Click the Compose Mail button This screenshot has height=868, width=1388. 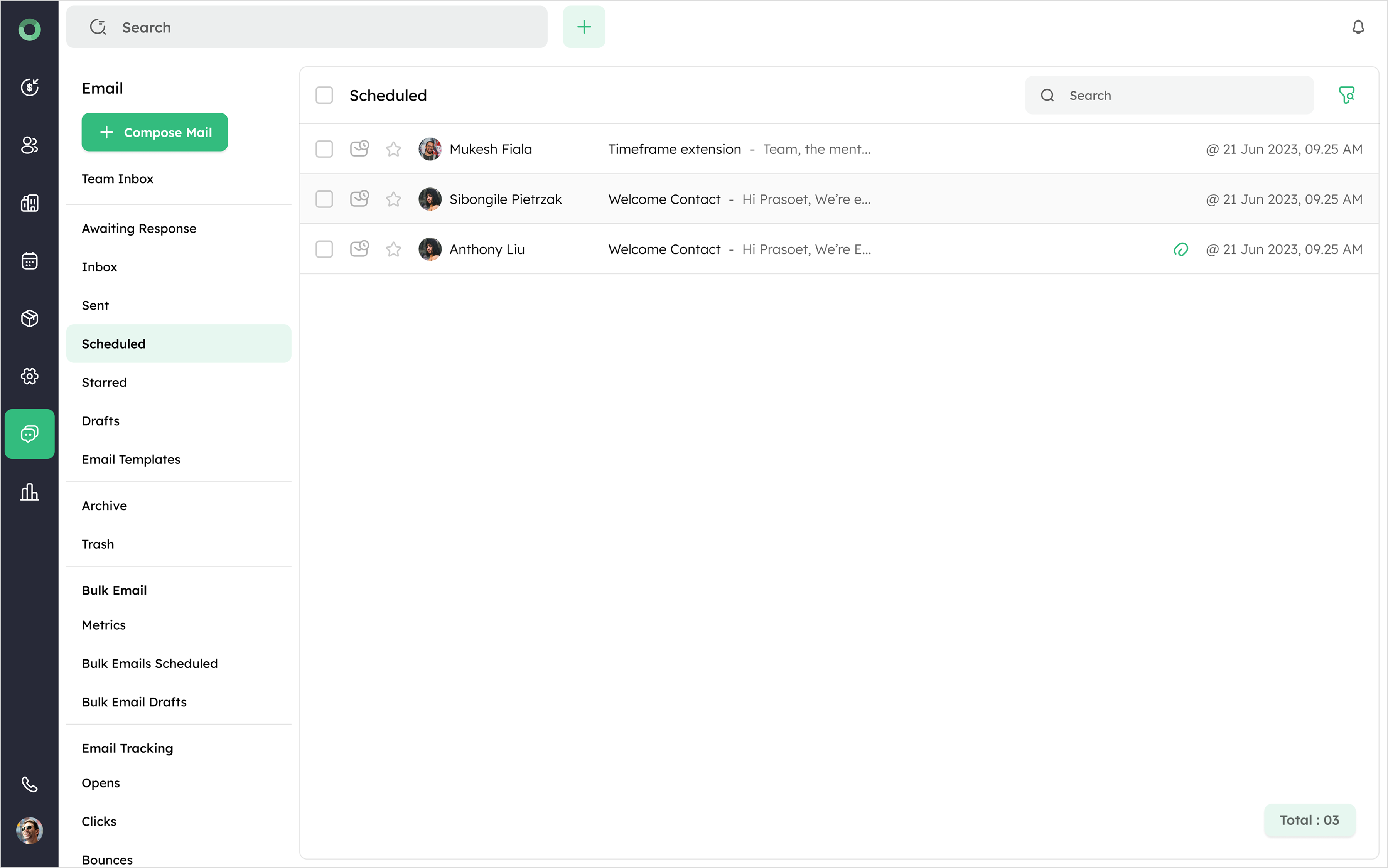coord(154,132)
